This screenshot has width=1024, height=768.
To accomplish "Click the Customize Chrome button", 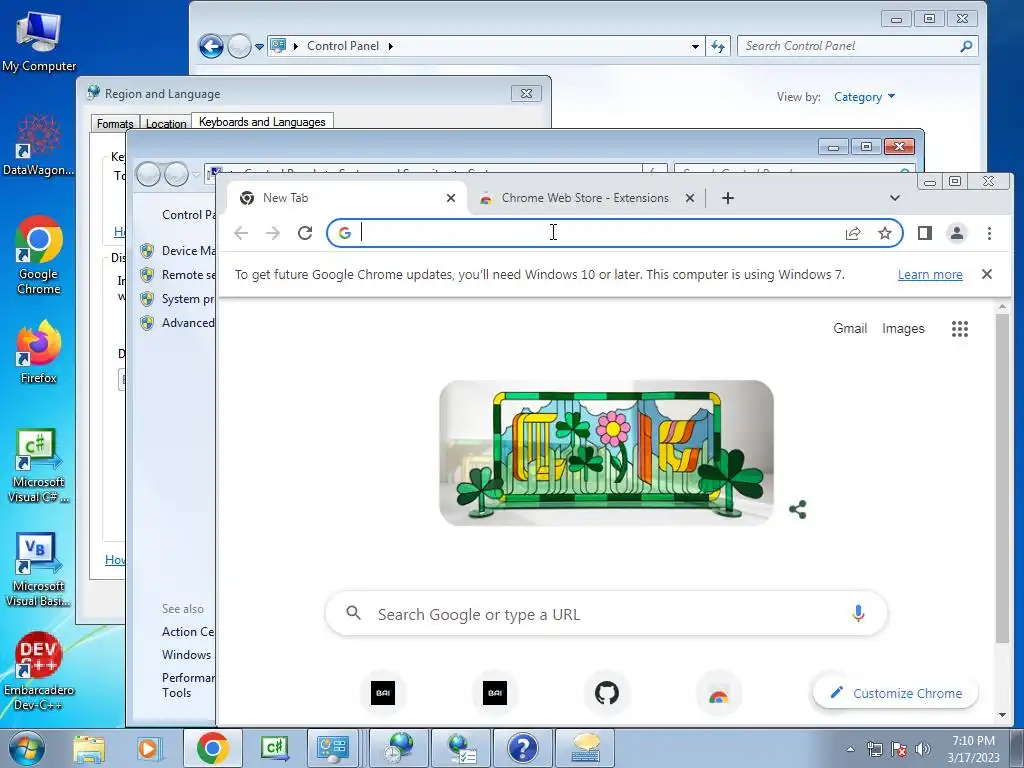I will pos(895,693).
